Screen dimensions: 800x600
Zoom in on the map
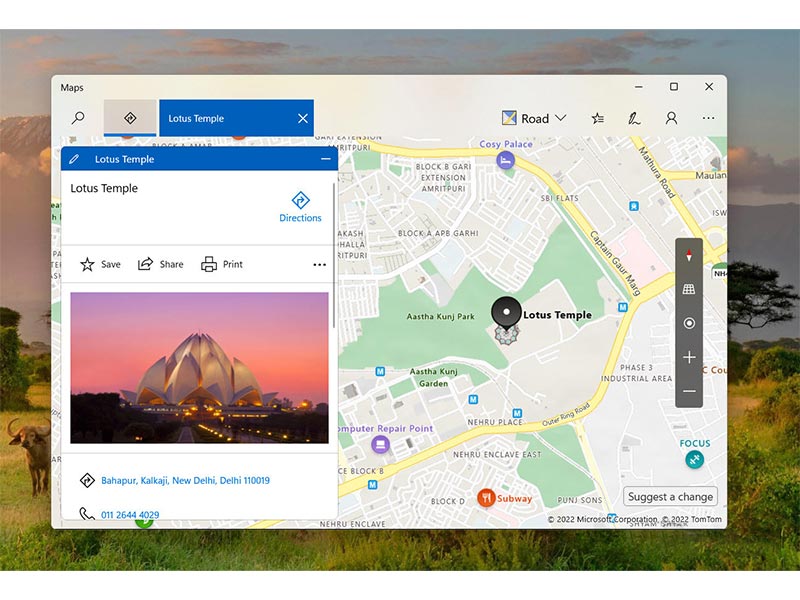coord(689,357)
